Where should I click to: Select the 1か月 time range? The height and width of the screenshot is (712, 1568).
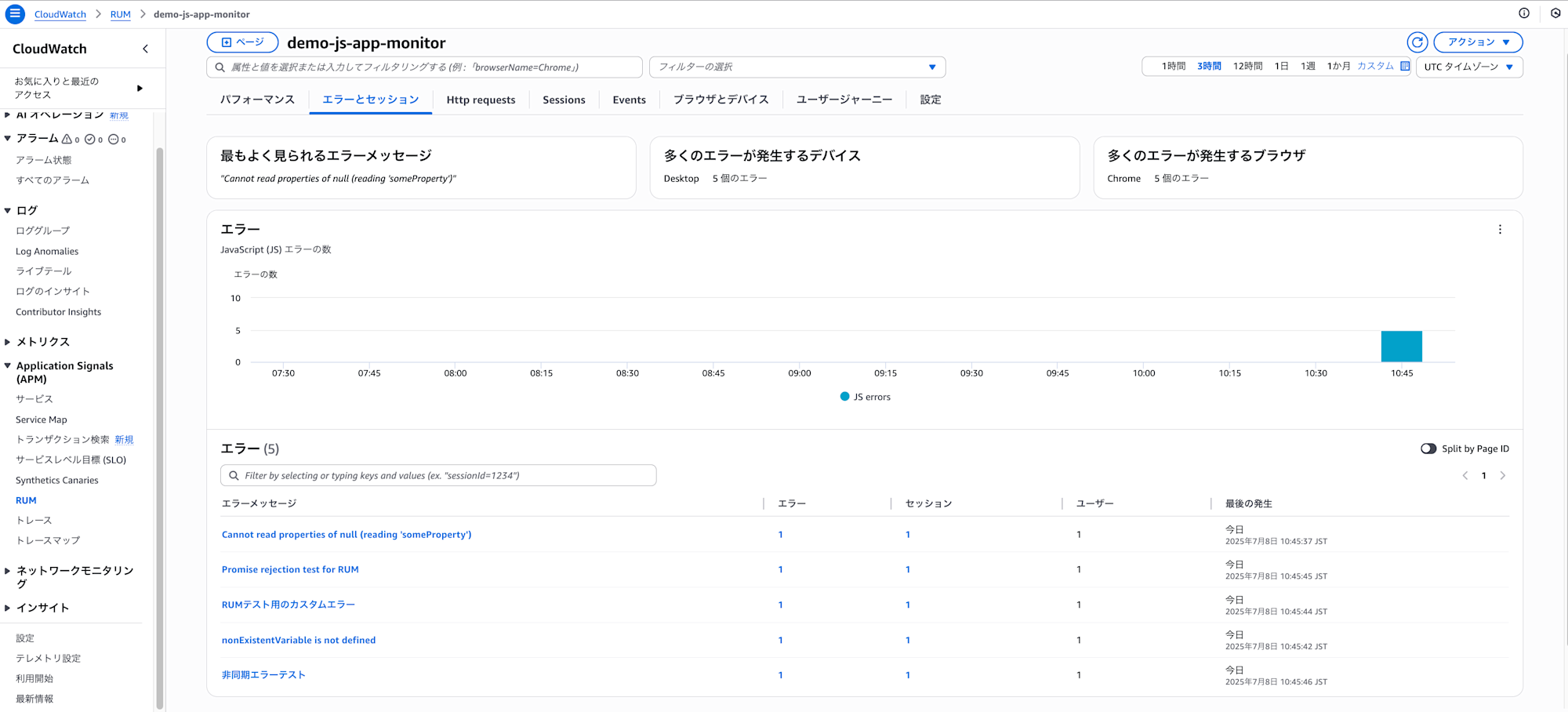[x=1338, y=67]
